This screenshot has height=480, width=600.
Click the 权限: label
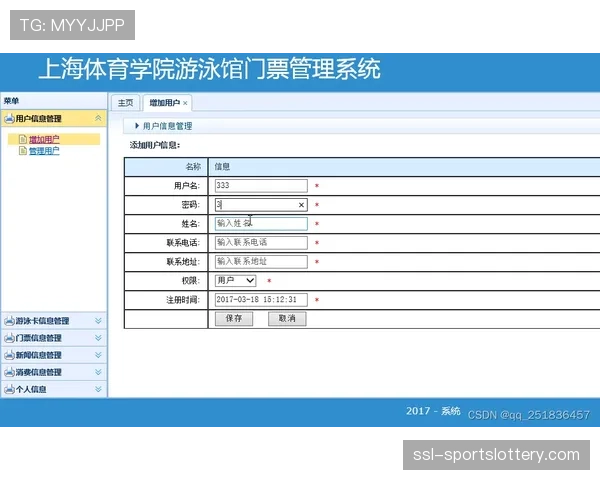click(191, 281)
